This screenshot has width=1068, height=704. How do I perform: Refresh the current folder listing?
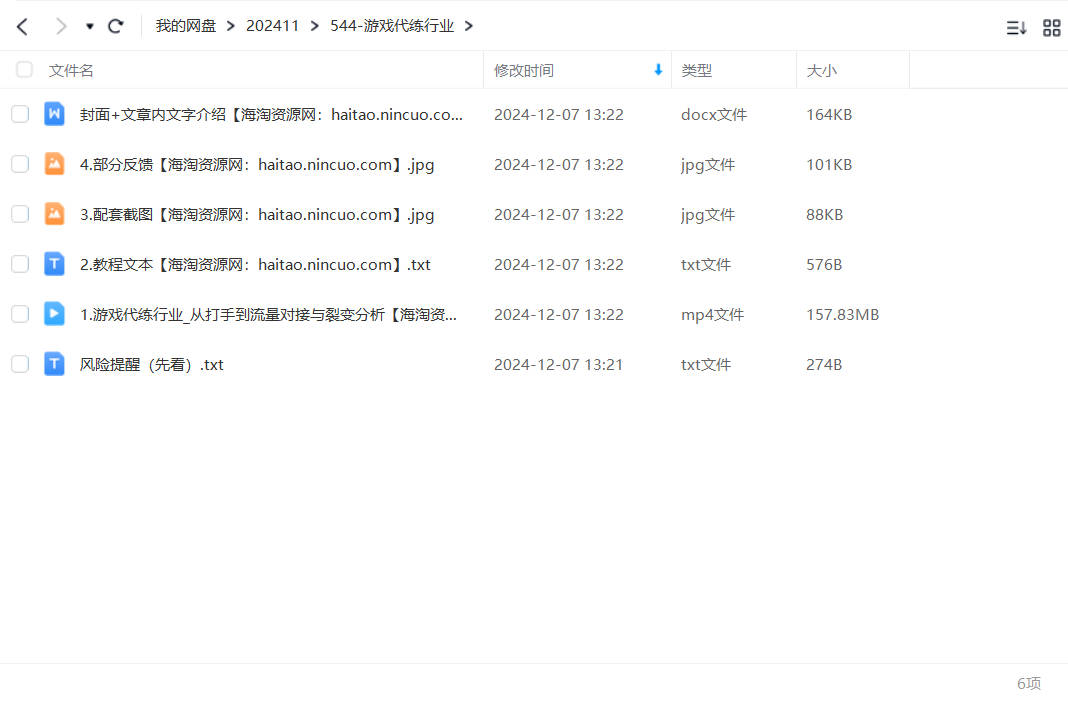pyautogui.click(x=116, y=26)
